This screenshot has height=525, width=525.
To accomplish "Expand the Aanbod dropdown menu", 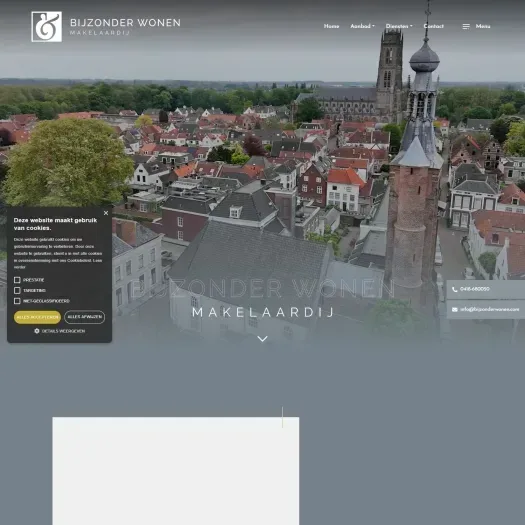I will 362,26.
